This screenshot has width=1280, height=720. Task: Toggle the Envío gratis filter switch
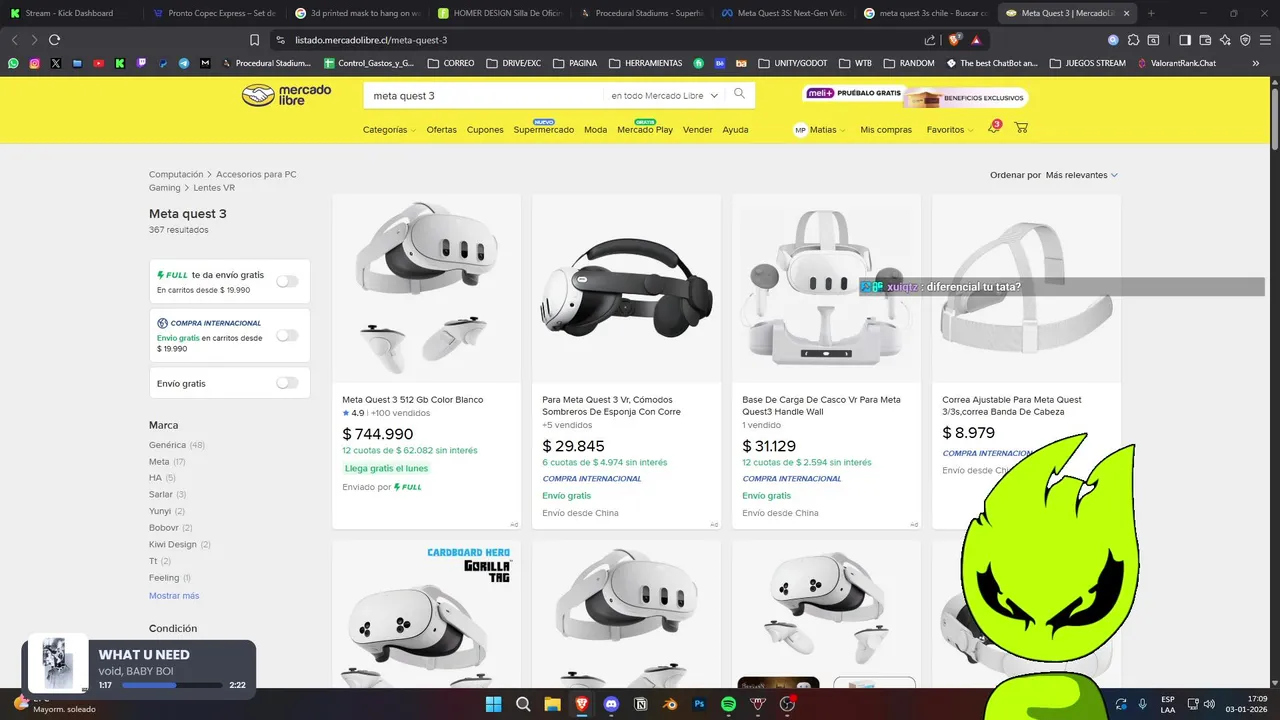click(x=287, y=383)
